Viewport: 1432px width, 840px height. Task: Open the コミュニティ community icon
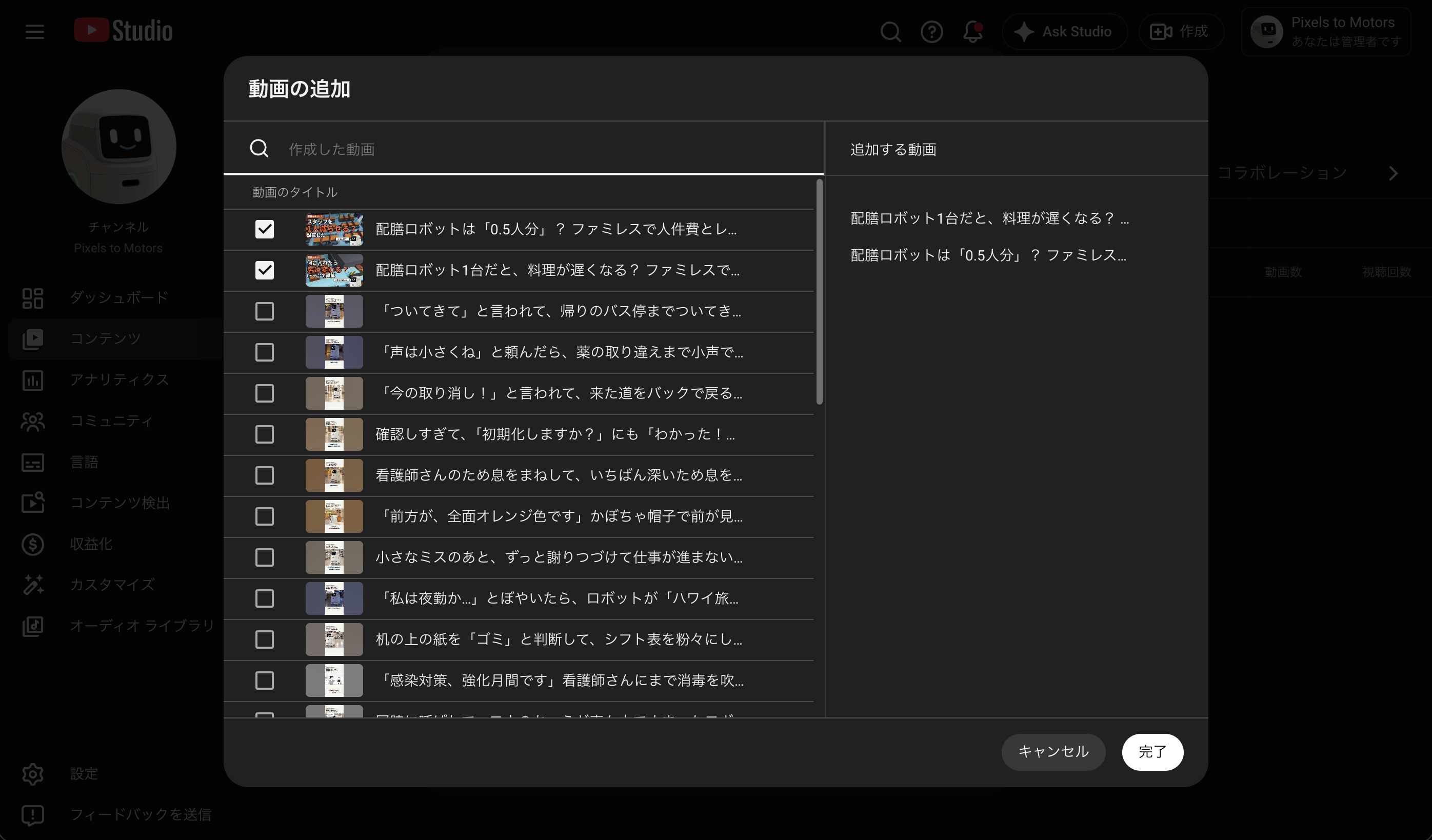(x=33, y=421)
